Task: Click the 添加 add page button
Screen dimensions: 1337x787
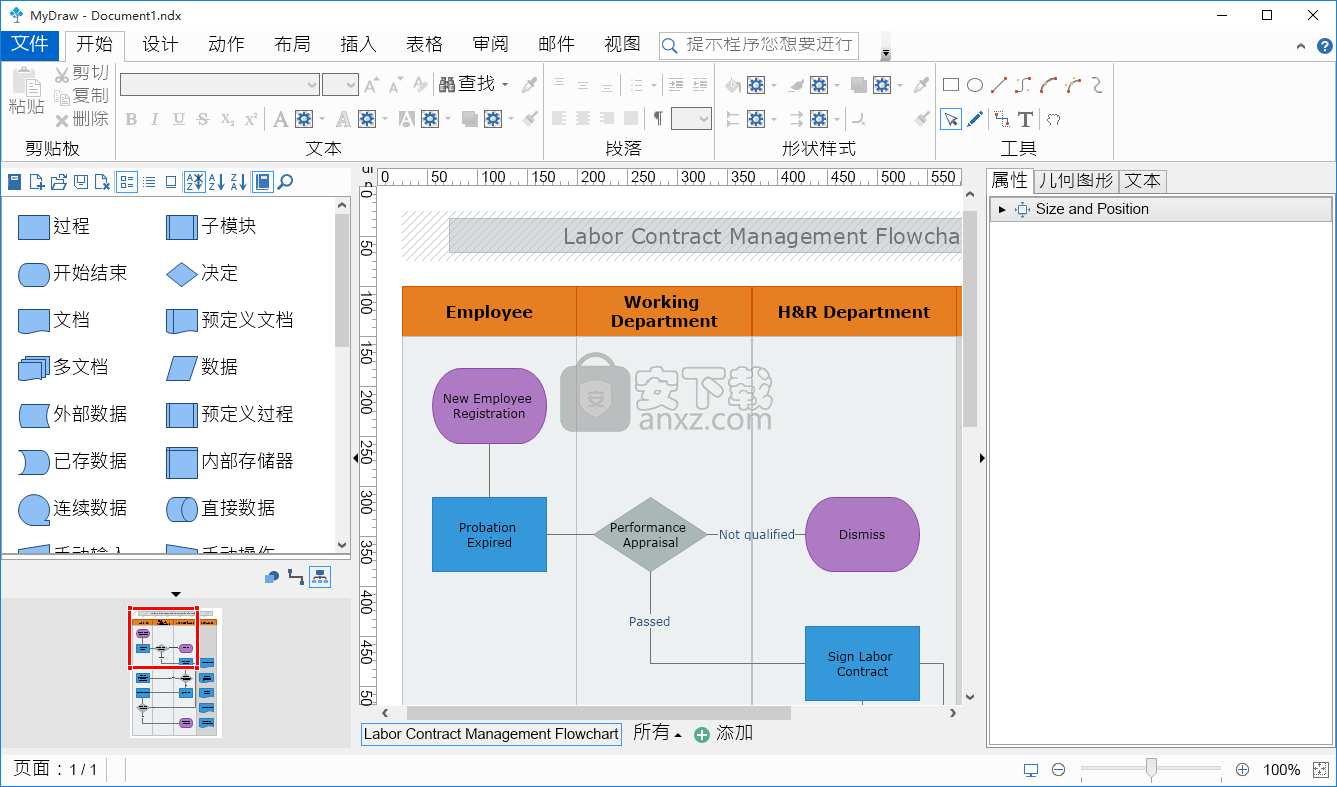Action: (723, 734)
